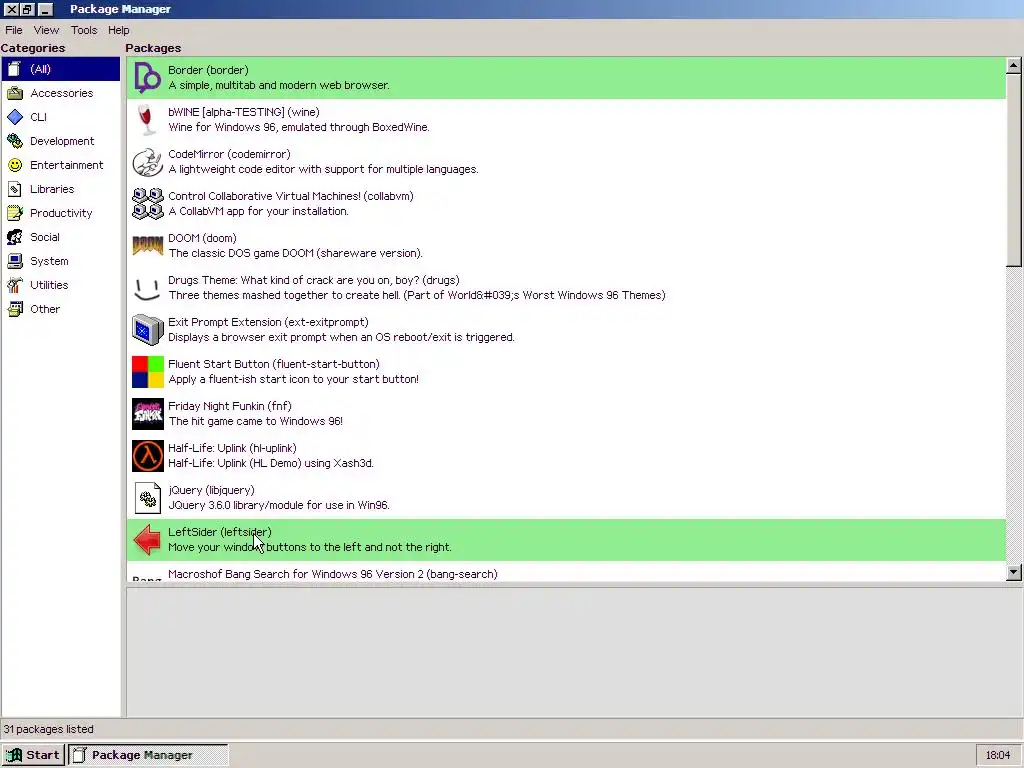The image size is (1024, 768).
Task: Click the CLI blue diamond icon
Action: coord(15,117)
